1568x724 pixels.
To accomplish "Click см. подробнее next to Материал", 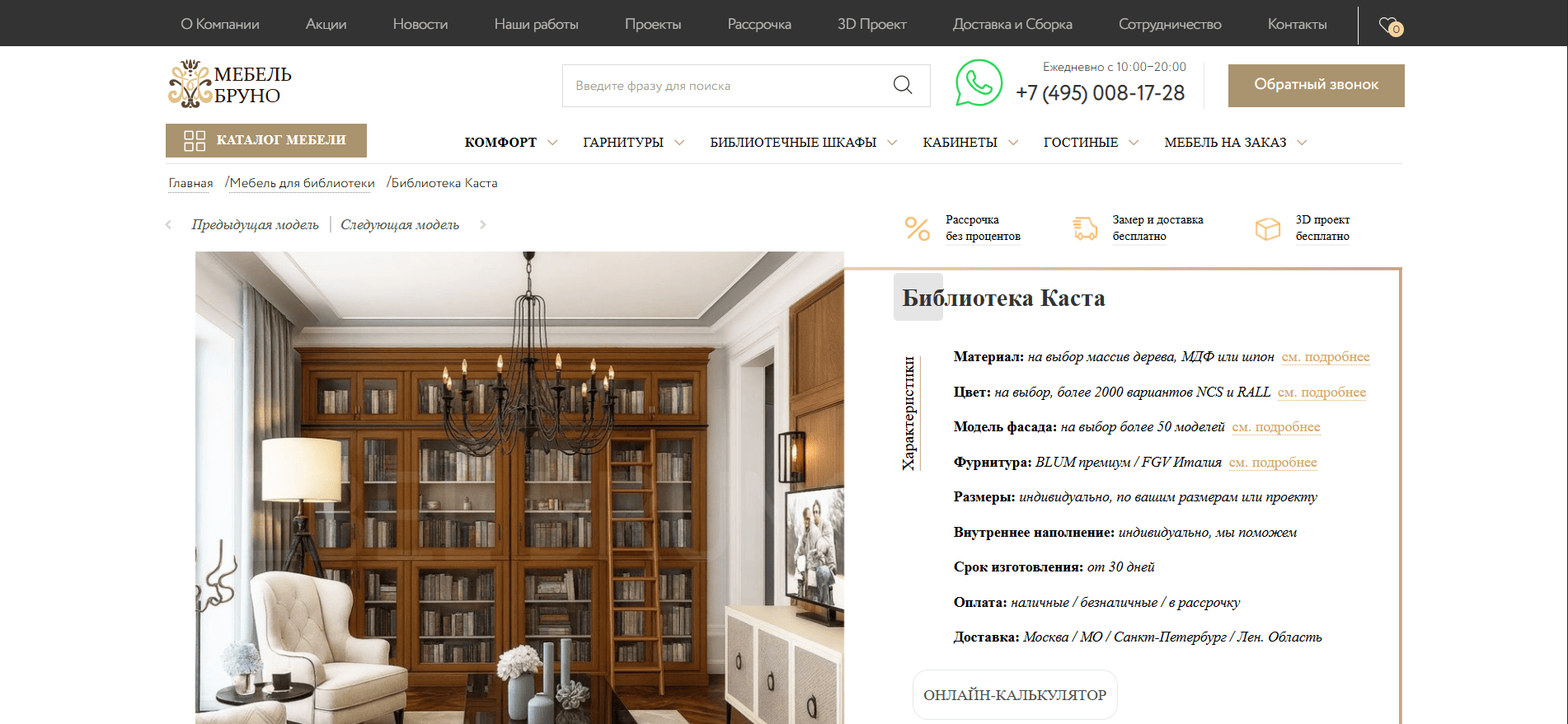I will 1326,357.
